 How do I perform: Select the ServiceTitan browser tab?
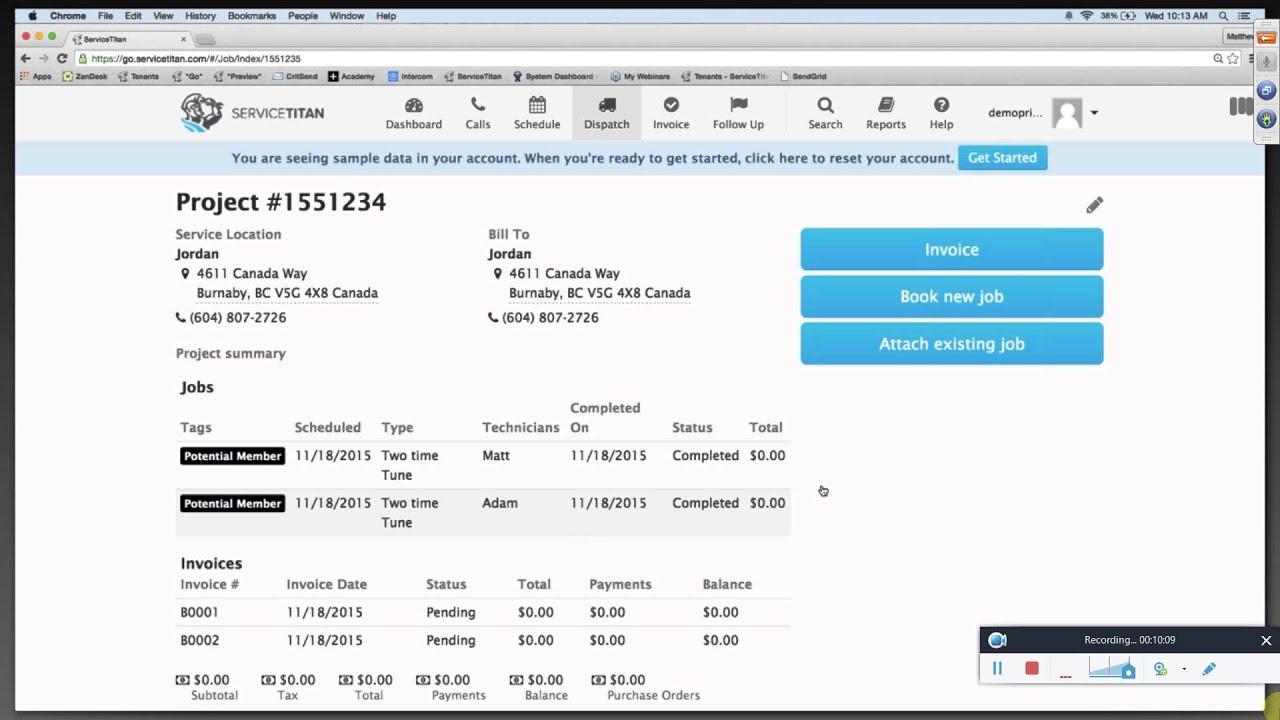pyautogui.click(x=130, y=39)
